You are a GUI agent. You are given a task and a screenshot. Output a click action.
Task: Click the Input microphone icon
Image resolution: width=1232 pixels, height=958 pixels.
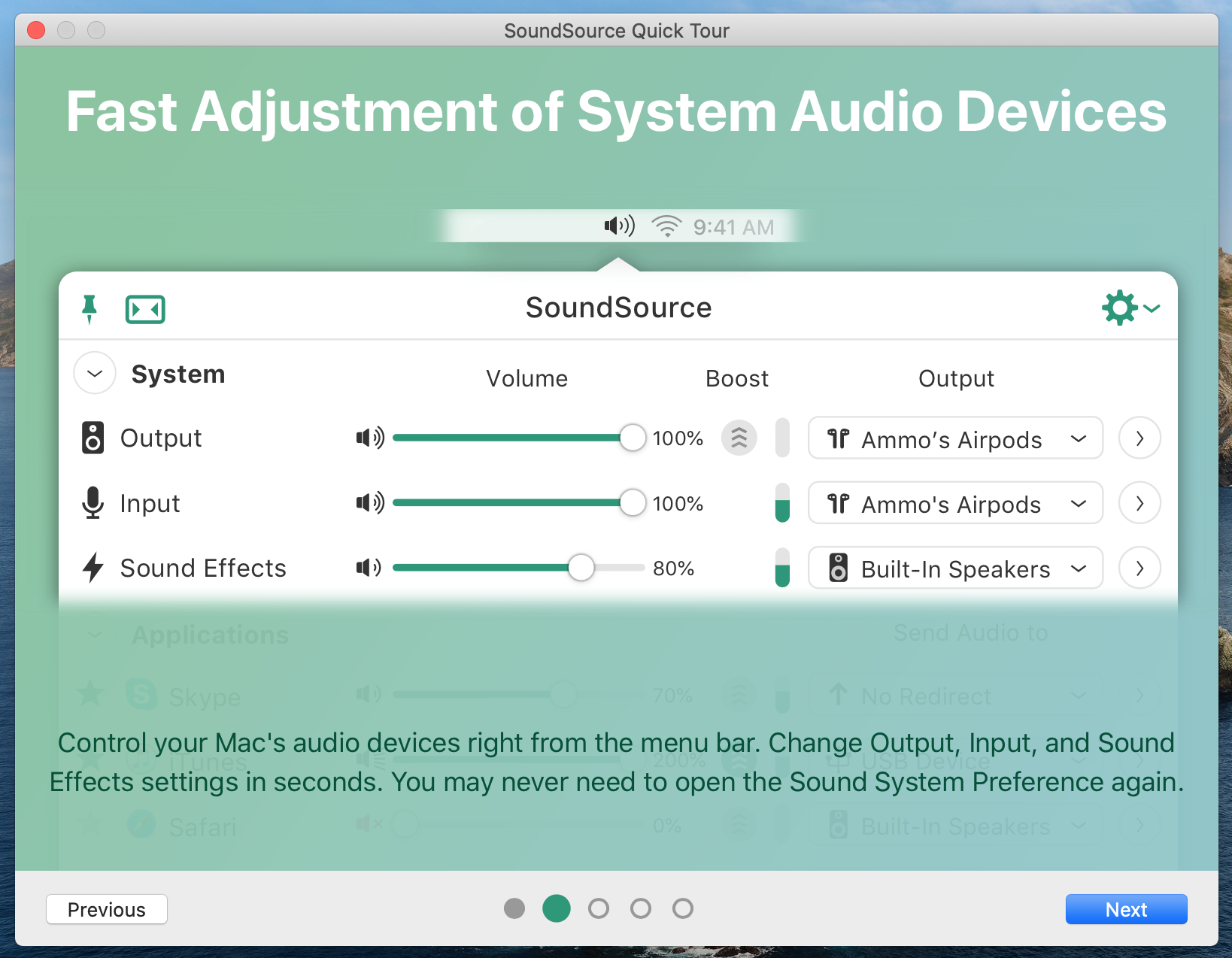[93, 502]
